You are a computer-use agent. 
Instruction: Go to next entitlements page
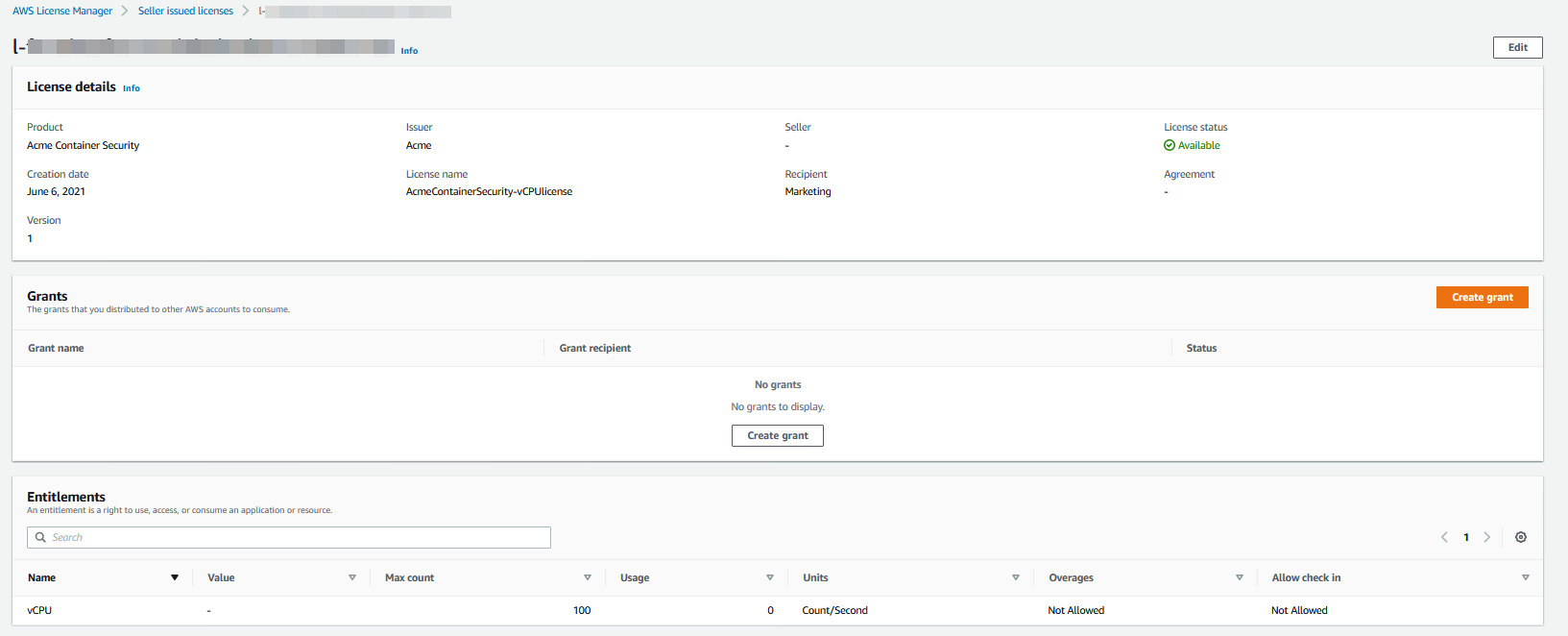click(1487, 537)
